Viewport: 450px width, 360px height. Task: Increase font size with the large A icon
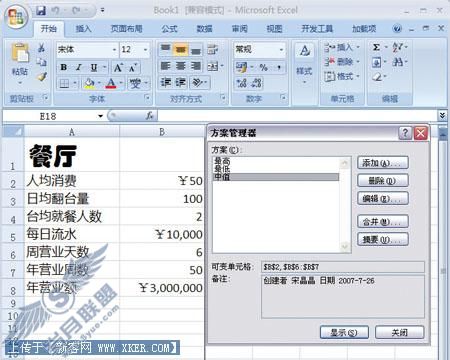click(x=118, y=68)
